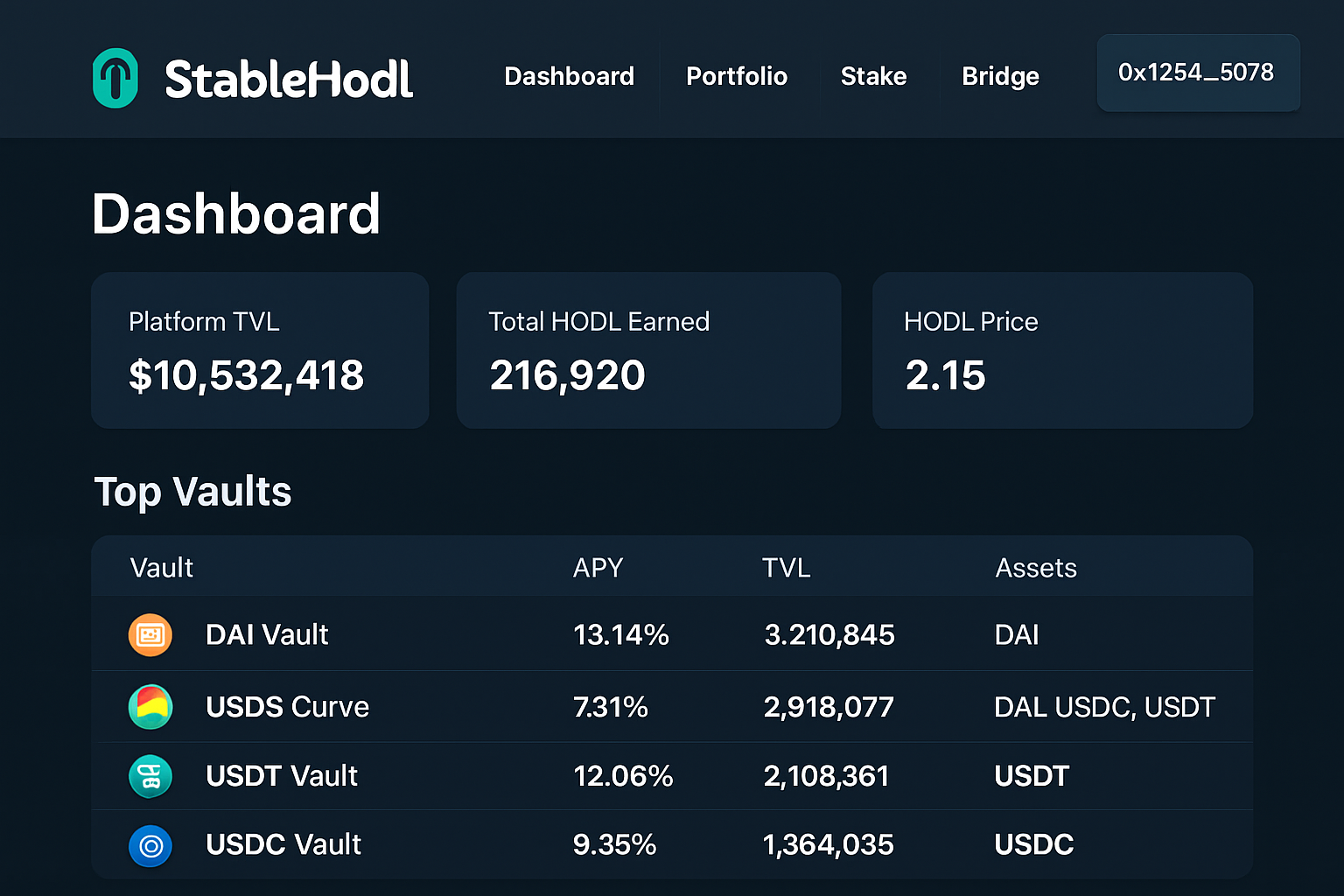Open the Total HODL Earned card
The width and height of the screenshot is (1344, 896).
648,350
